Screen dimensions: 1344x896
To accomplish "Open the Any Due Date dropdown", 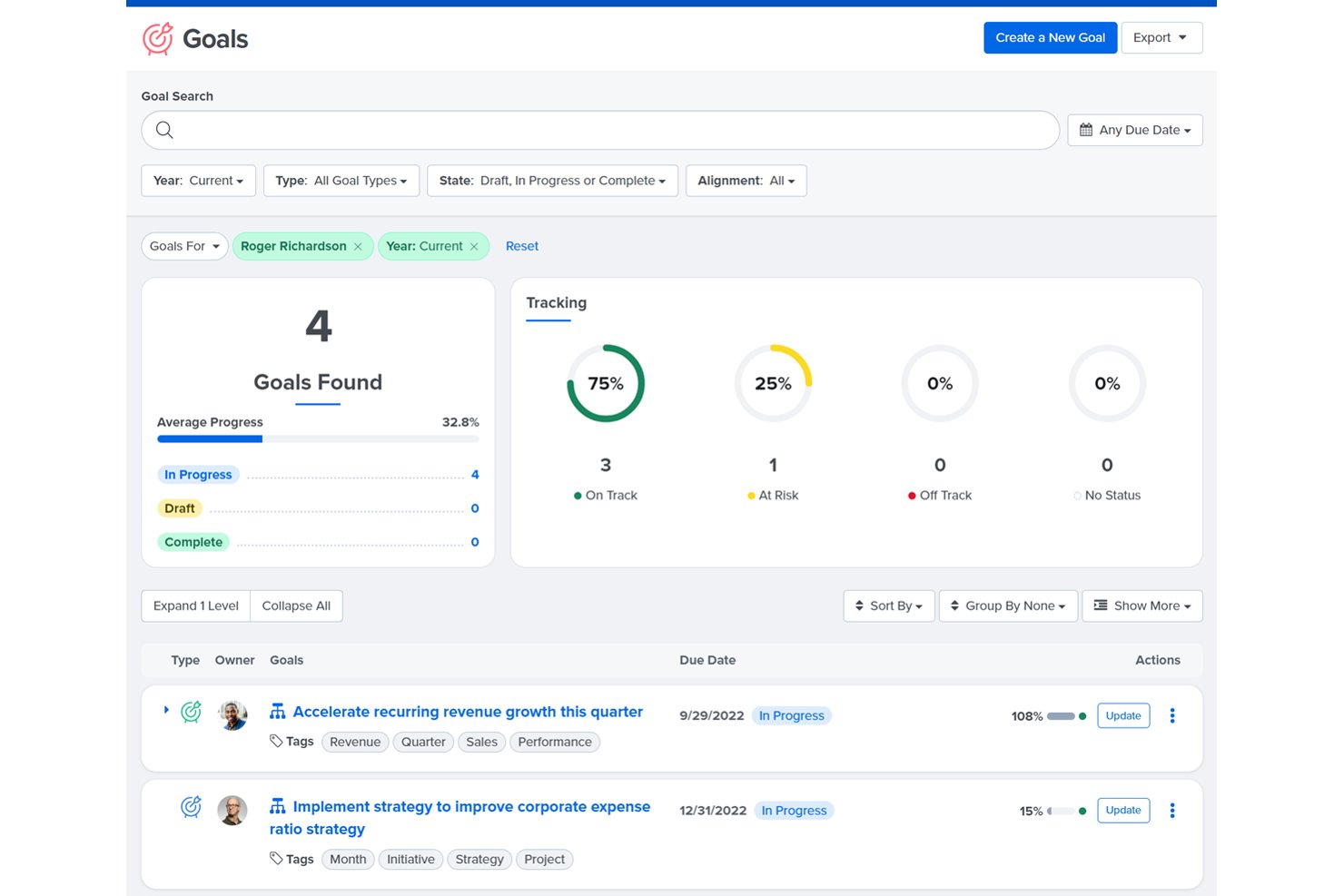I will point(1135,130).
